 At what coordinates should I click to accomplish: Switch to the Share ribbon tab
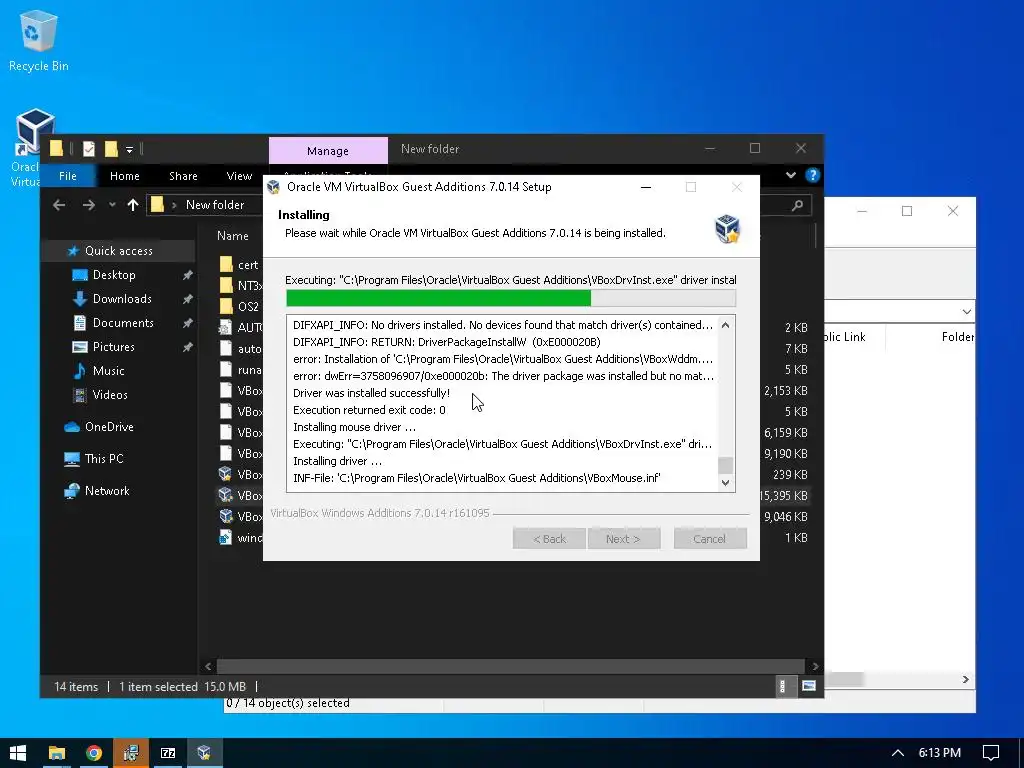[183, 176]
